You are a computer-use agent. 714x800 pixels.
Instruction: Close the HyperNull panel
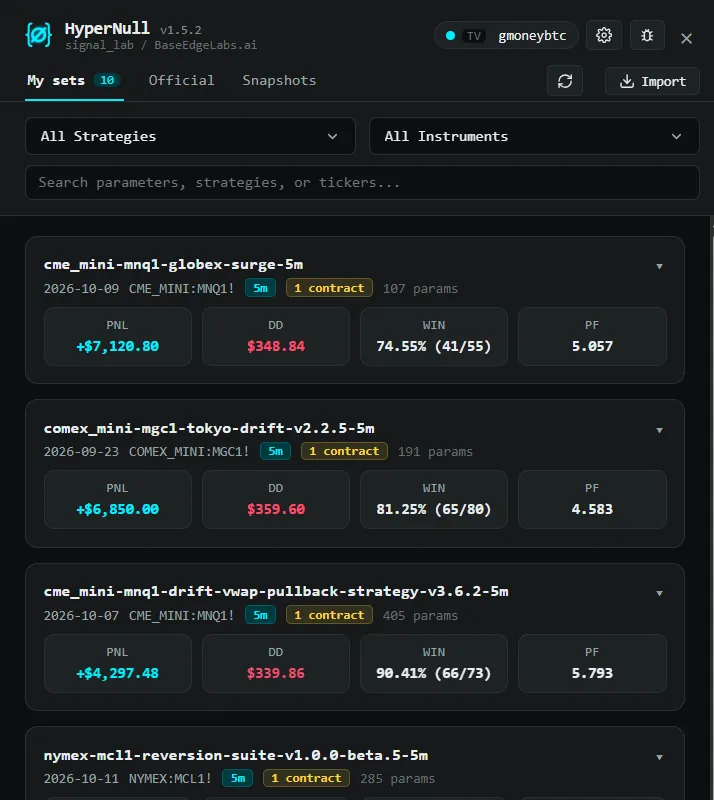(x=686, y=38)
